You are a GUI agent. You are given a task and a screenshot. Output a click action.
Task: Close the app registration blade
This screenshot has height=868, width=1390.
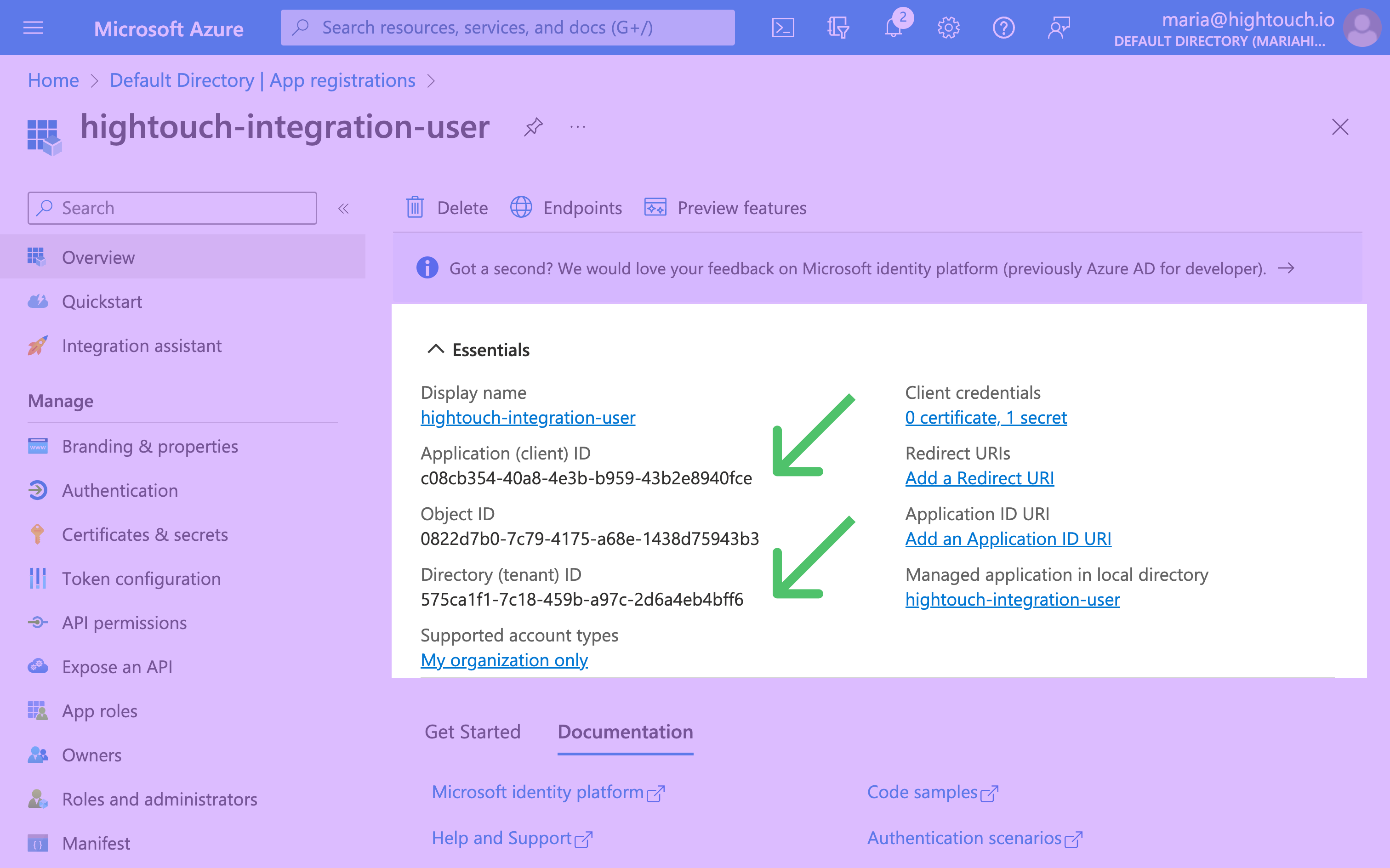tap(1340, 127)
